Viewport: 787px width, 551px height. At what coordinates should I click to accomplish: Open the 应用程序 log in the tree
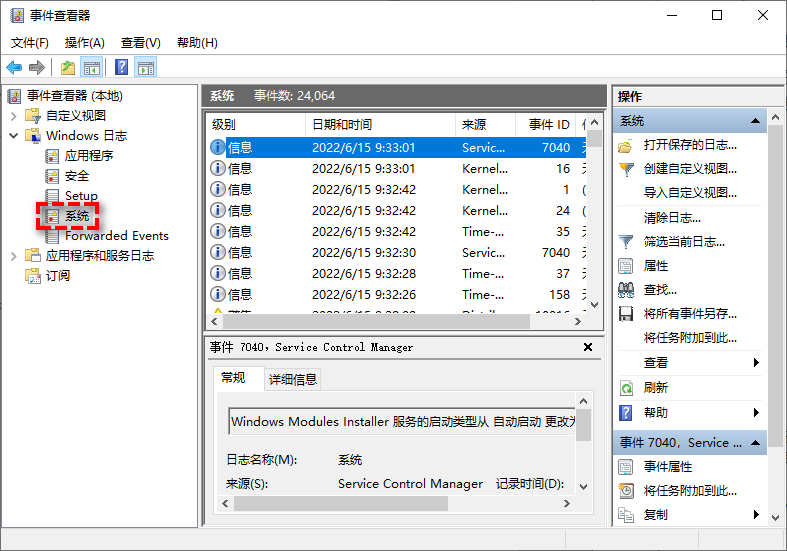click(89, 156)
